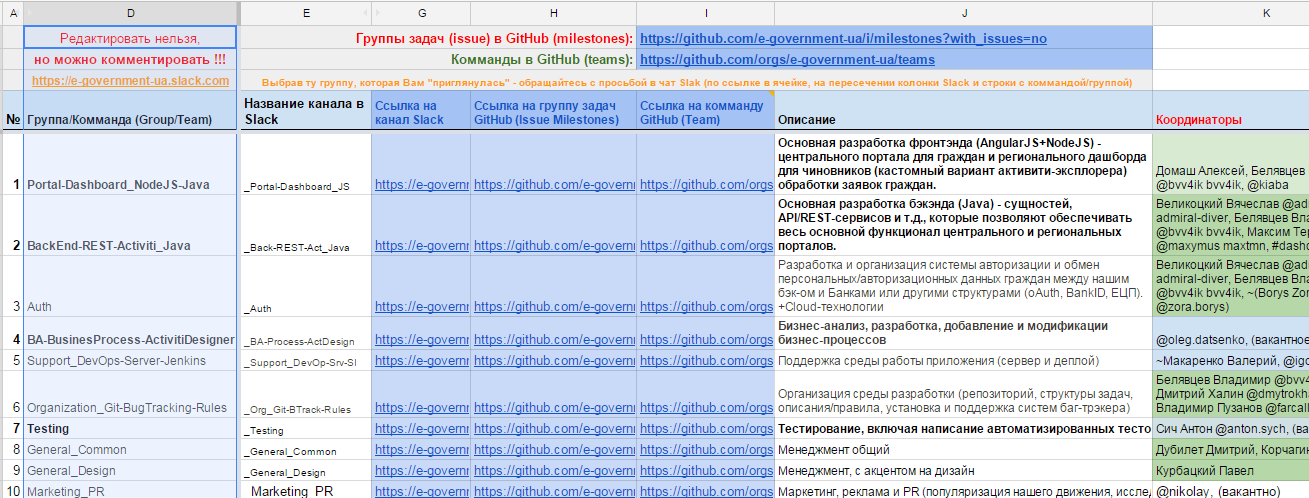Open Slack channel link in Testing row

tap(421, 429)
